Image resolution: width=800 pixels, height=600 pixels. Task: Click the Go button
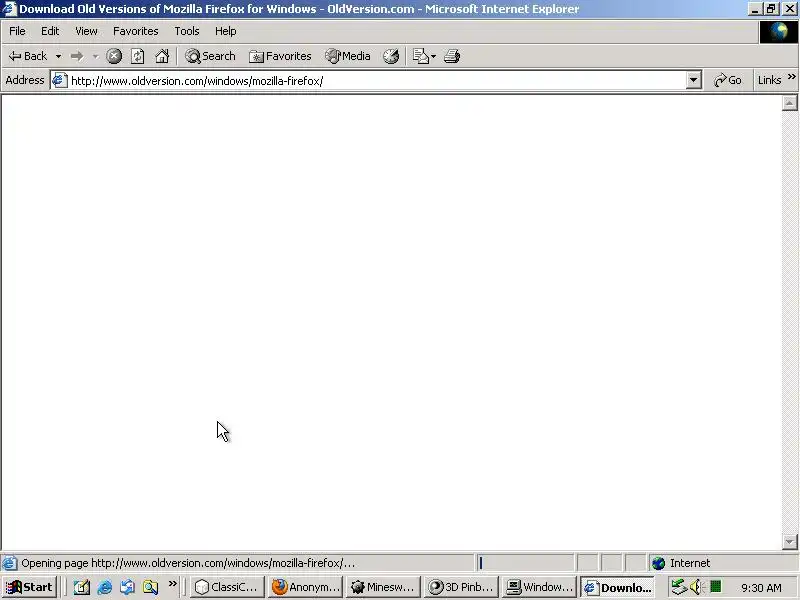[728, 81]
